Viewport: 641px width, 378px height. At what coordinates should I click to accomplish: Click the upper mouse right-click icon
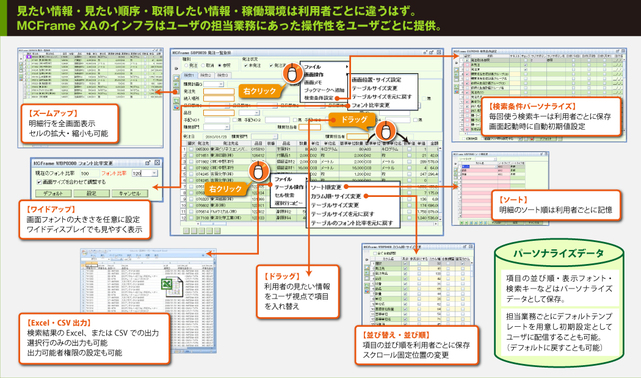292,74
